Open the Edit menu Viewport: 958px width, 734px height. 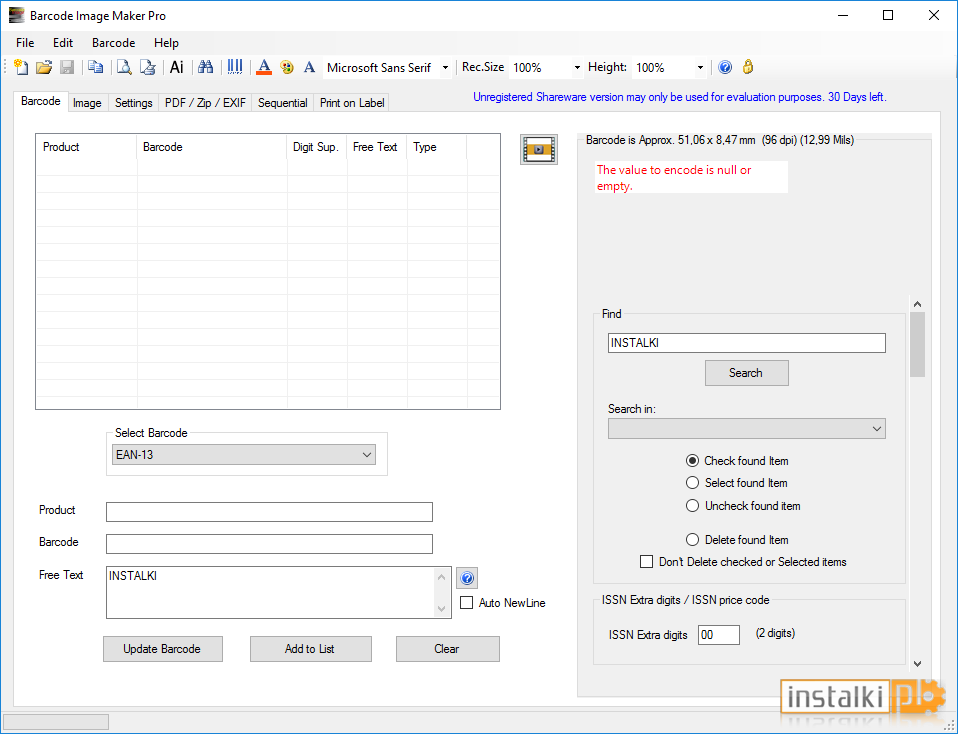[63, 43]
